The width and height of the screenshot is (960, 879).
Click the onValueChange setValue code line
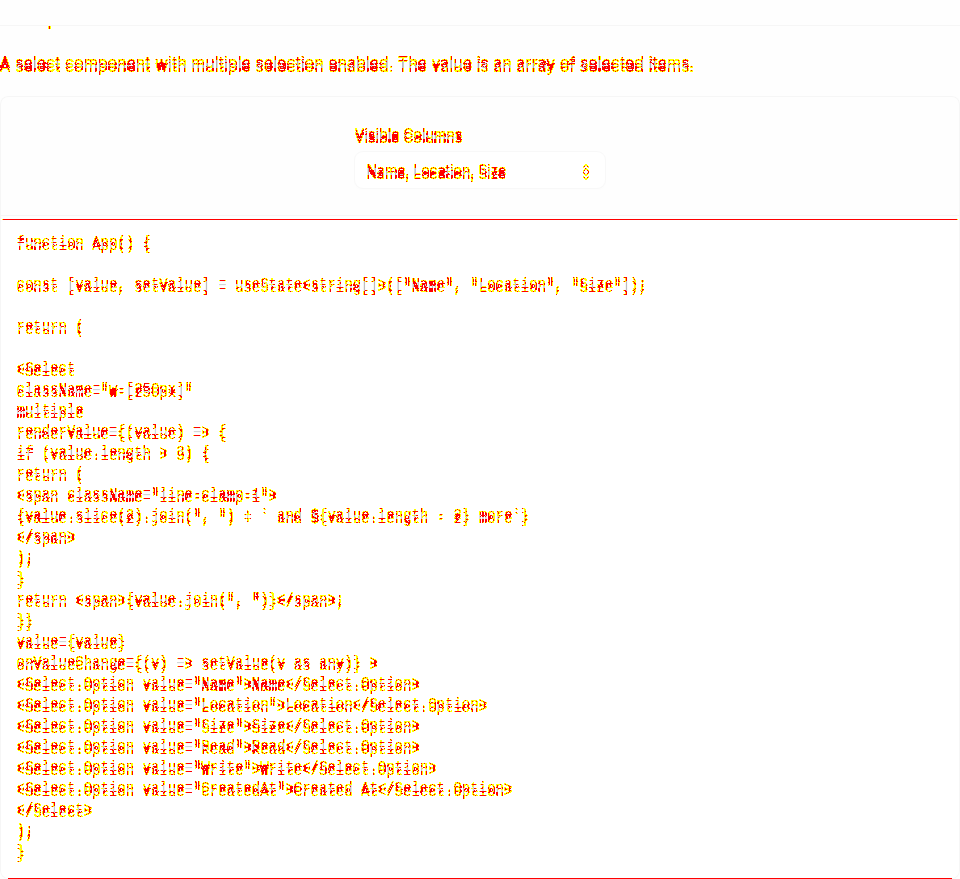click(x=197, y=664)
